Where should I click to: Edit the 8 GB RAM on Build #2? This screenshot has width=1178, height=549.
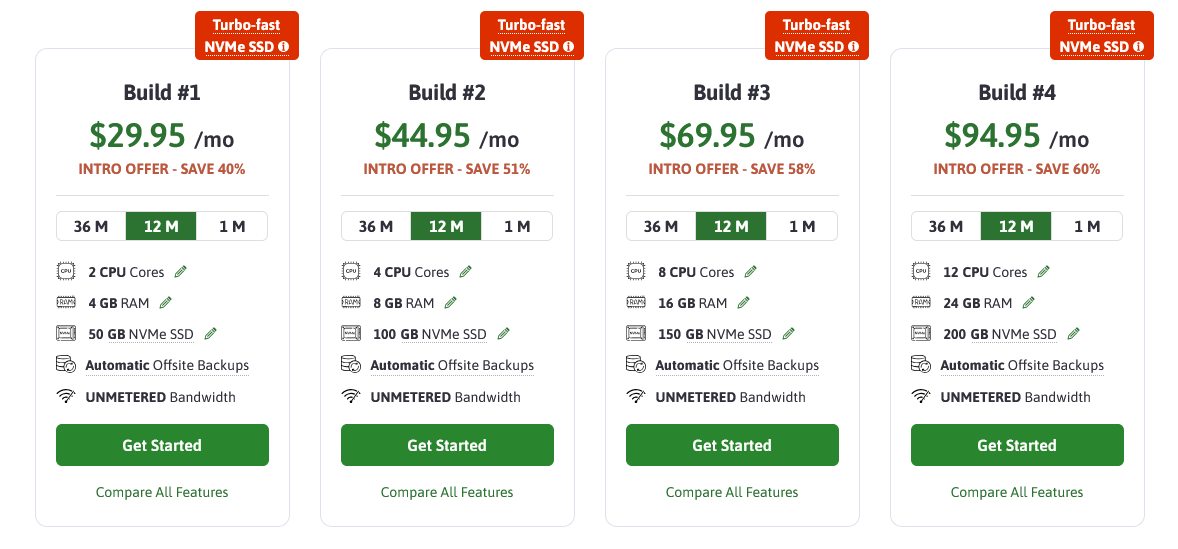pos(451,303)
